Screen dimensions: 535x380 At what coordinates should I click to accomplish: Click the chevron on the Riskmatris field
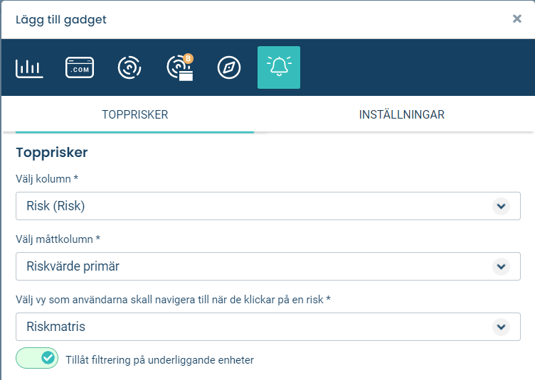pyautogui.click(x=501, y=327)
